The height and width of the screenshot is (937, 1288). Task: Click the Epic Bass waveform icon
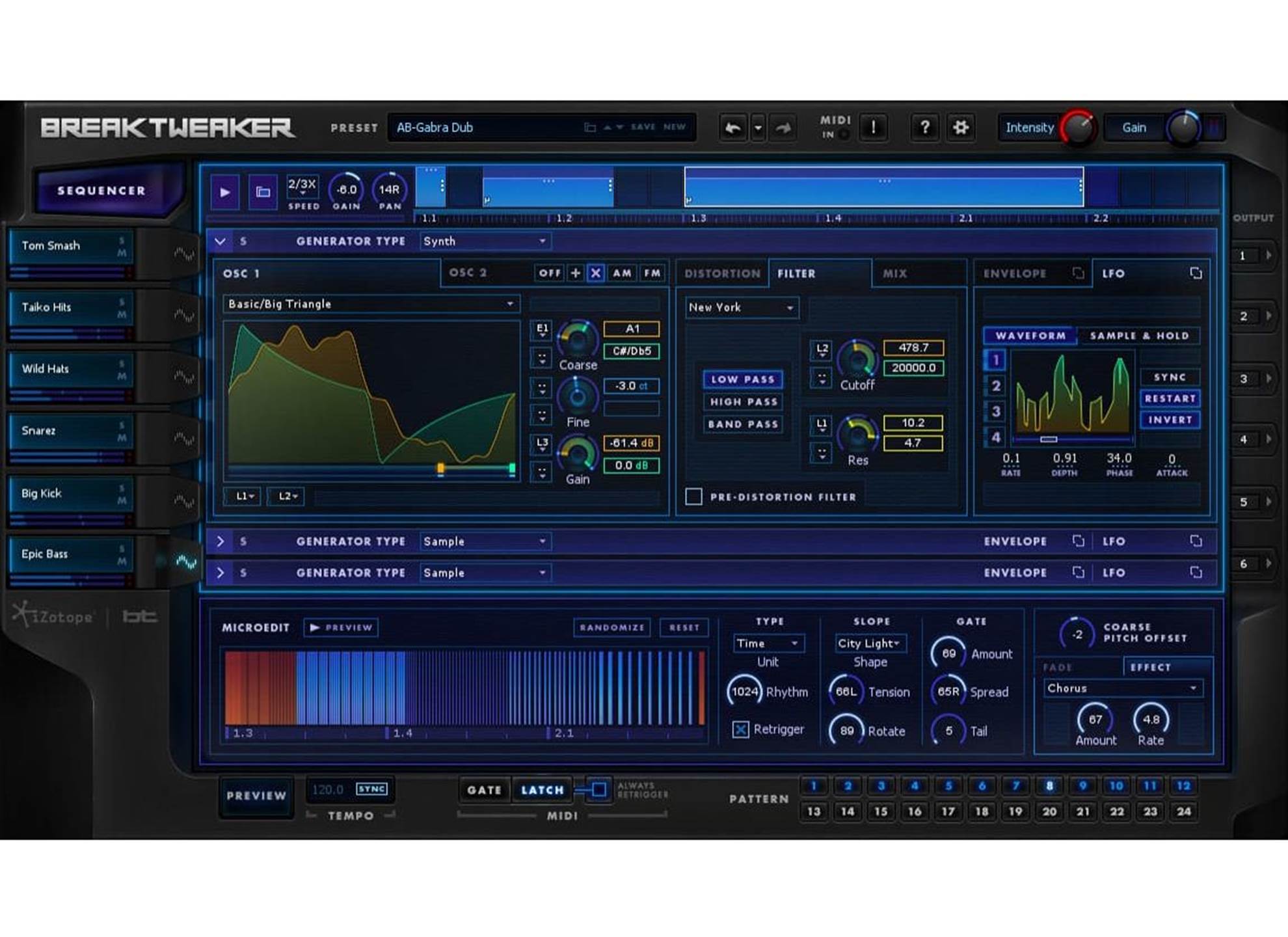click(x=185, y=562)
